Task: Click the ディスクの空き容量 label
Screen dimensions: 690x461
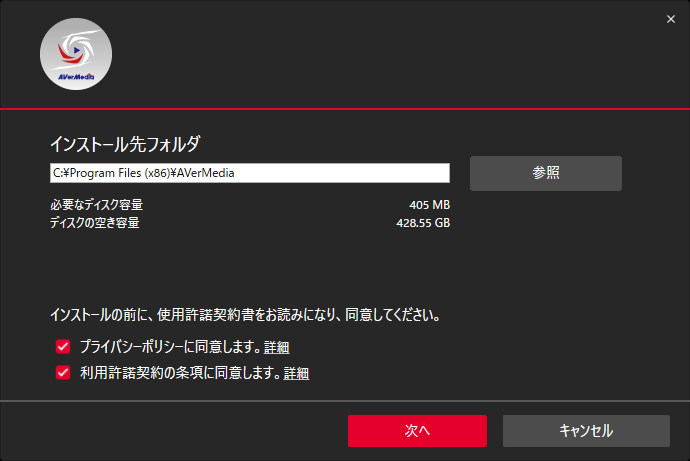Action: click(95, 223)
